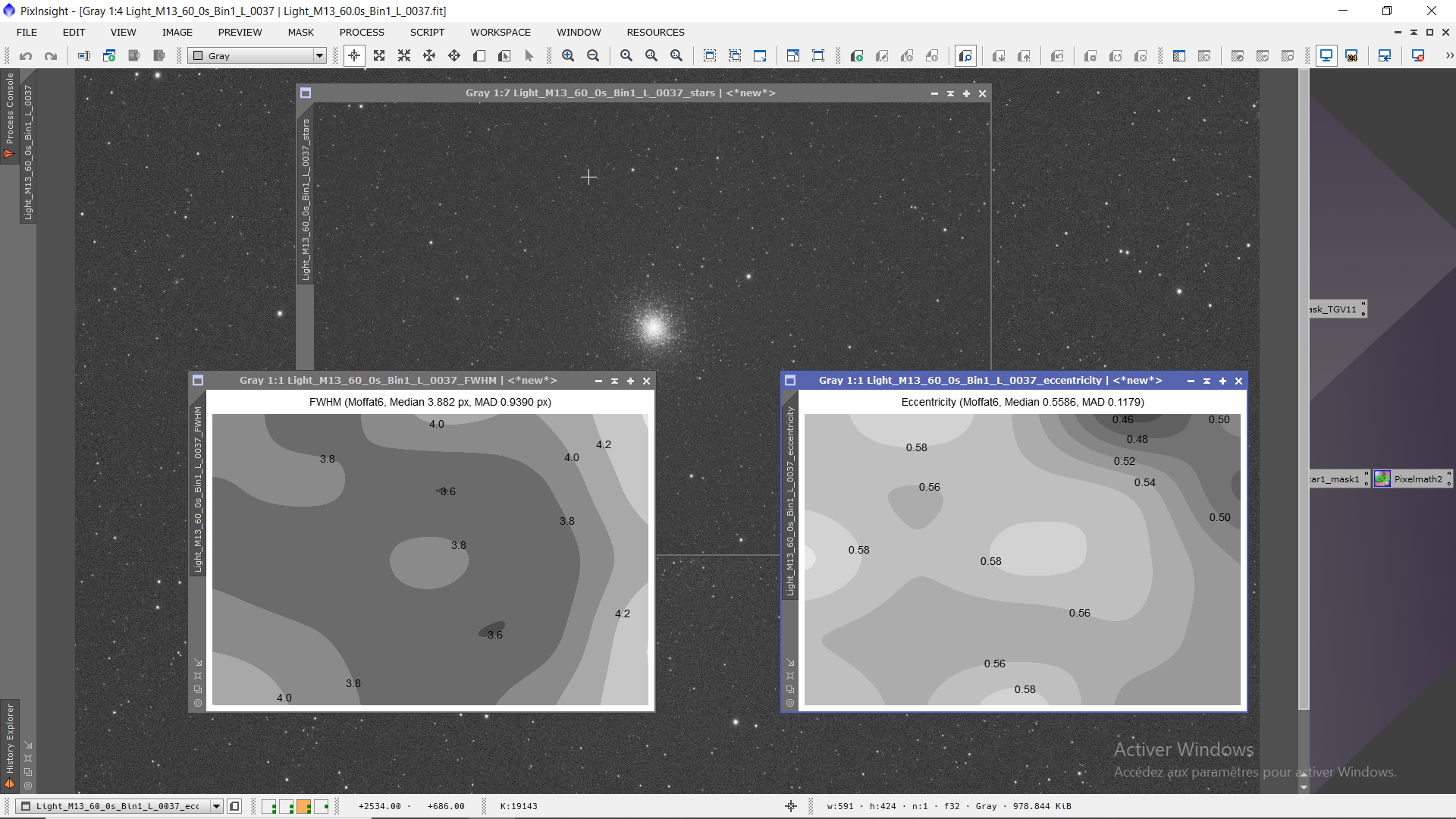This screenshot has height=819, width=1456.
Task: Toggle the fourth green-dot status bar button
Action: pyautogui.click(x=322, y=806)
